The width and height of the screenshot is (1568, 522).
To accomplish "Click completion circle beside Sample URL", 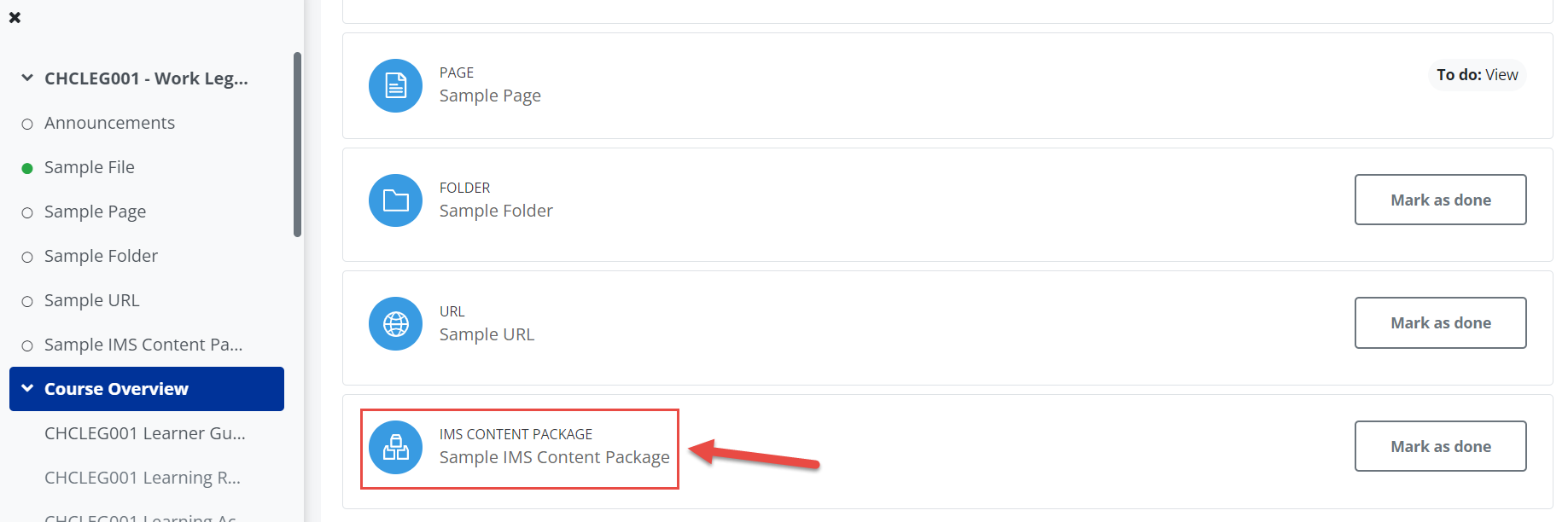I will point(27,301).
